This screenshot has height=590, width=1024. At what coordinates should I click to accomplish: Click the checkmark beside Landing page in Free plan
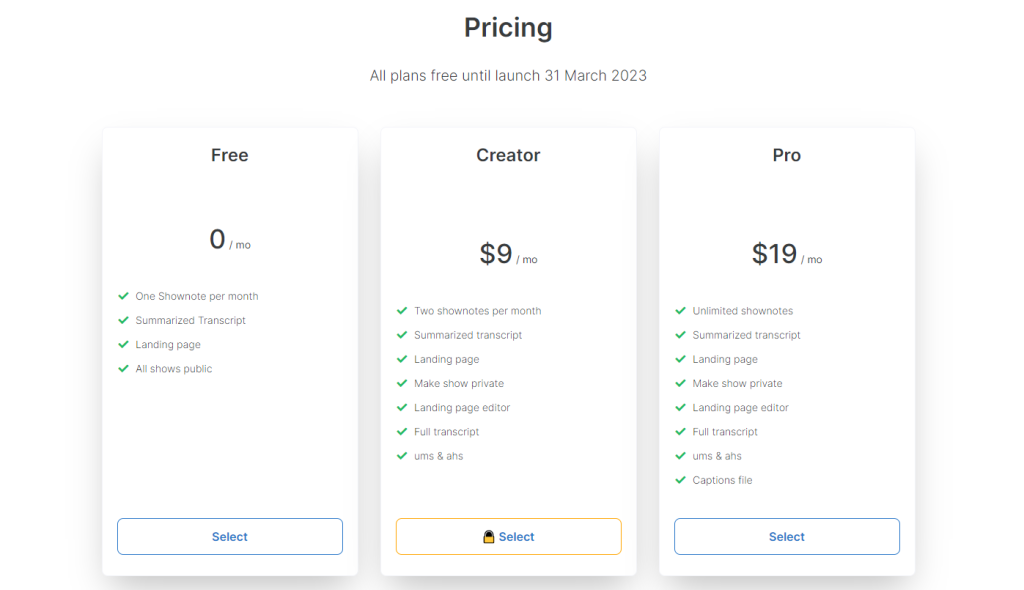click(124, 345)
